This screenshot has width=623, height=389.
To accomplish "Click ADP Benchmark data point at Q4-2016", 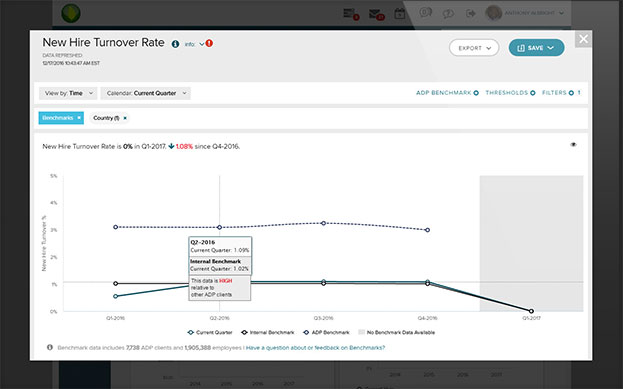I will pyautogui.click(x=427, y=230).
